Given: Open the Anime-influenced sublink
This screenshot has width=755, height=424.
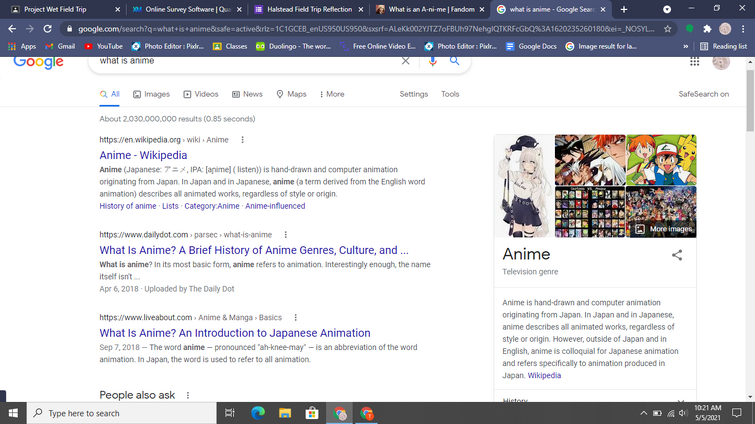Looking at the screenshot, I should [275, 206].
